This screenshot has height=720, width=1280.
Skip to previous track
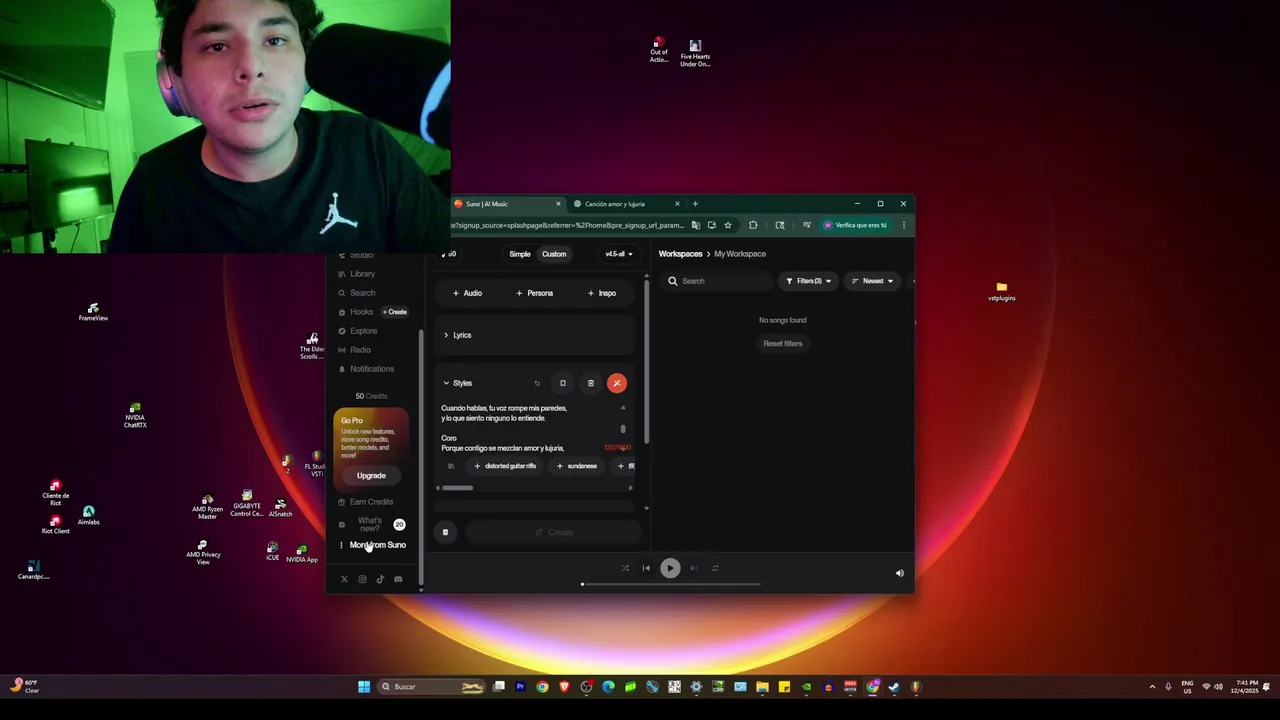646,568
